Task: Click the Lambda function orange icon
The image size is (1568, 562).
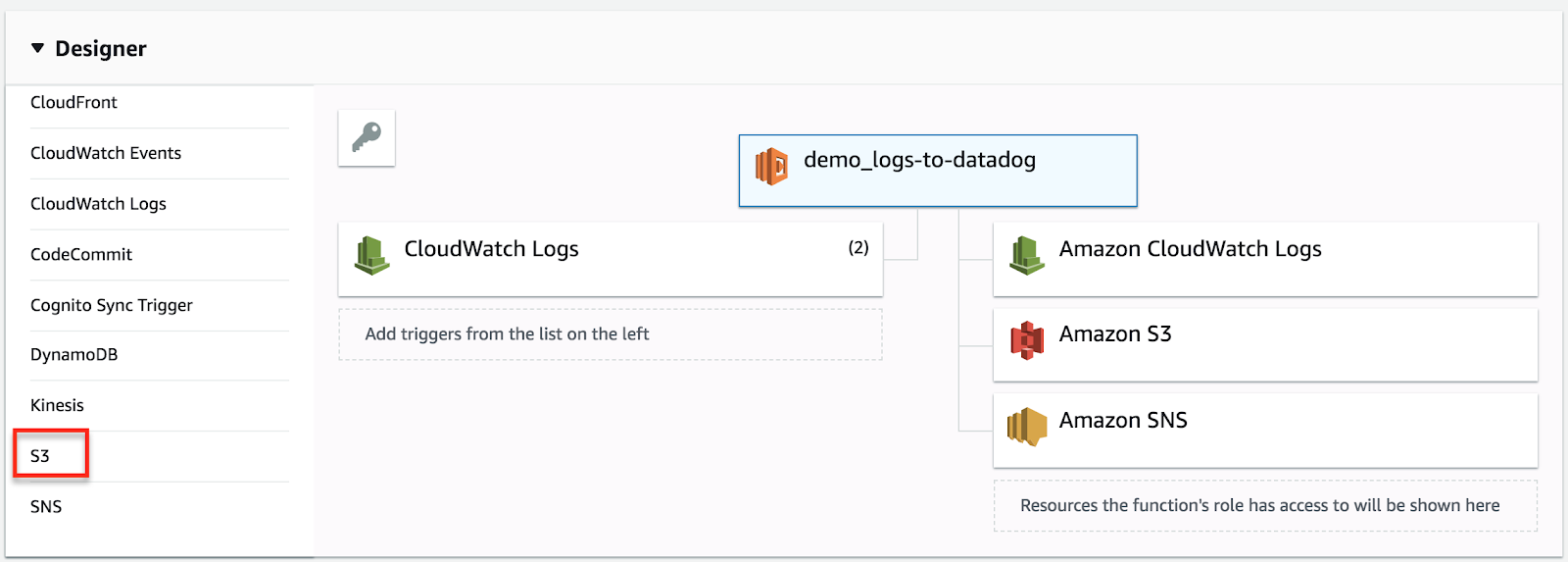Action: pos(771,166)
